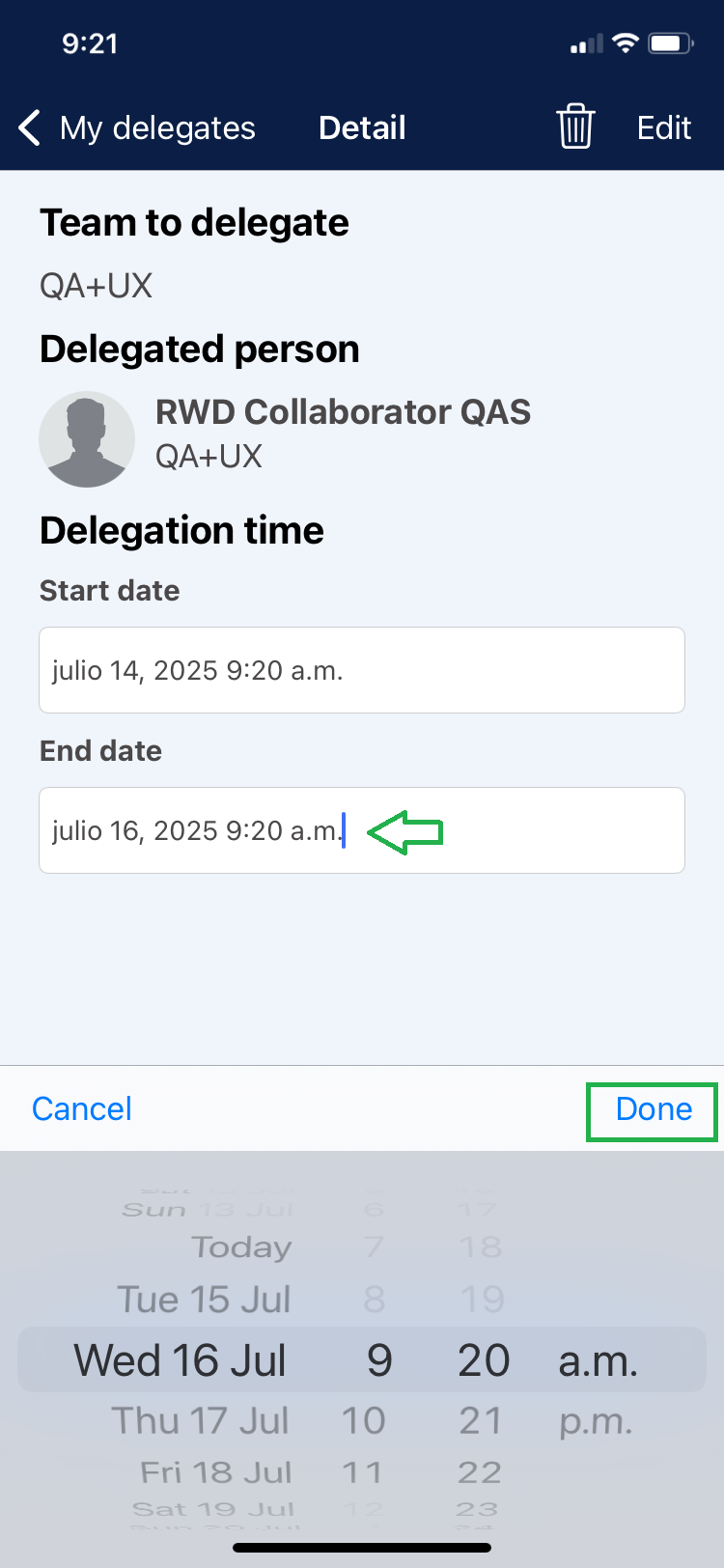Tap the Wi-Fi status icon
Viewport: 724px width, 1568px height.
626,43
